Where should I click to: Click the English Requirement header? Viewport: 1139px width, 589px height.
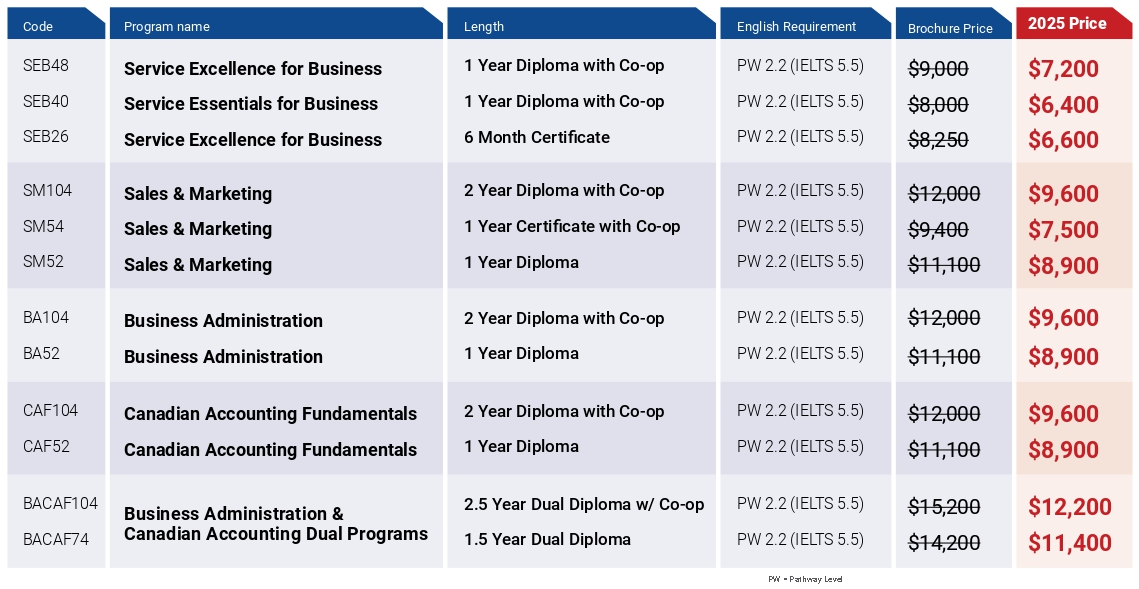point(796,26)
